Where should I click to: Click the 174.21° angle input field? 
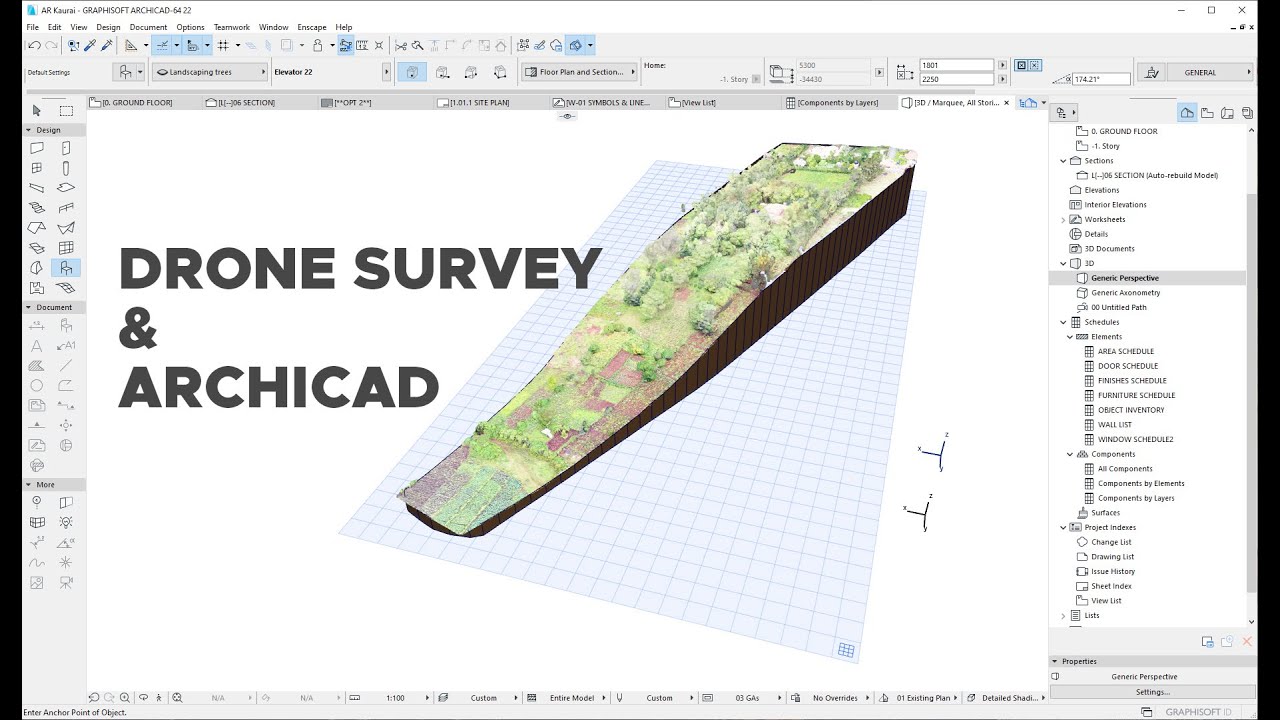coord(1102,78)
